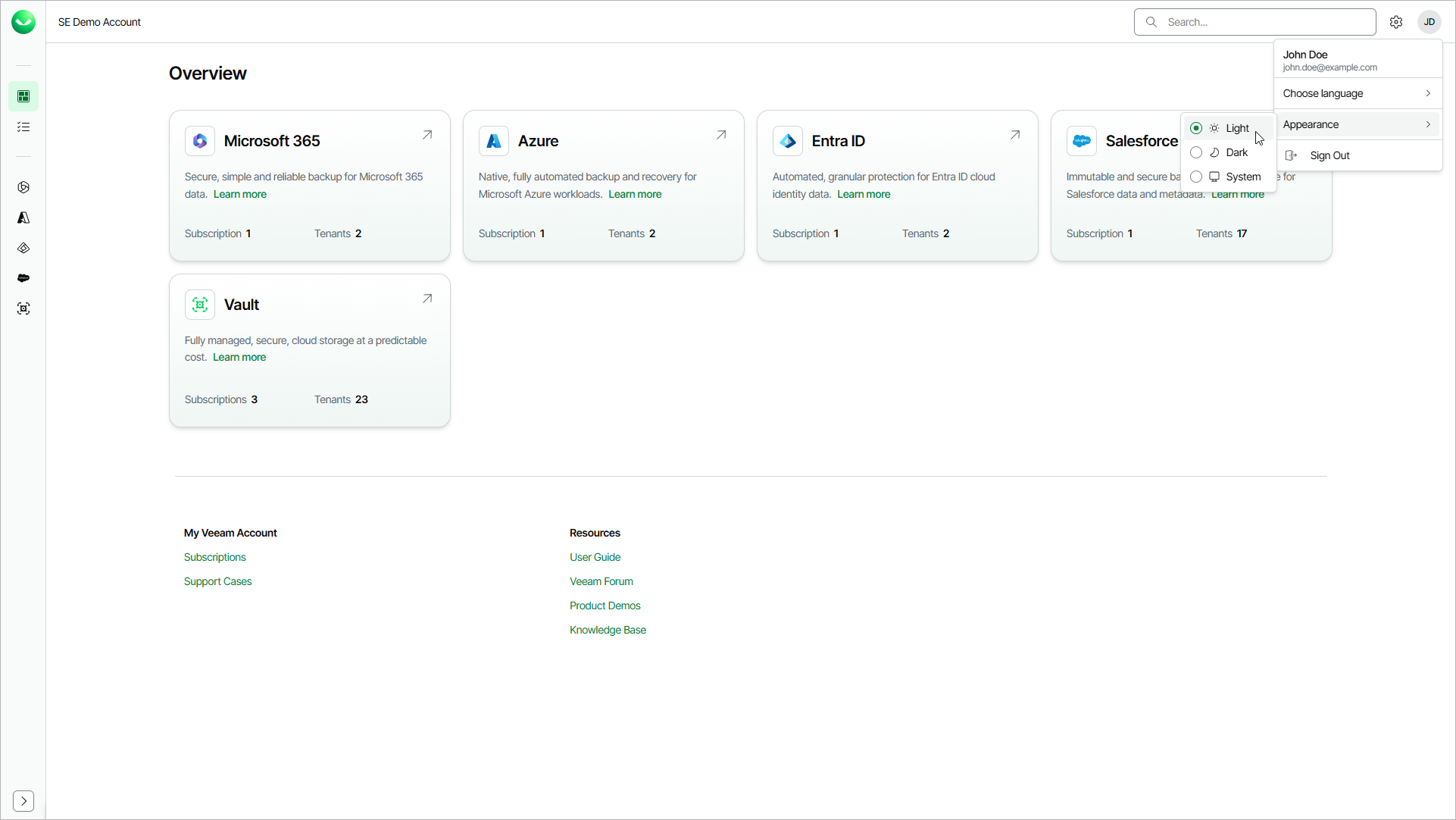Expand the Appearance submenu
The image size is (1456, 820).
pos(1357,124)
